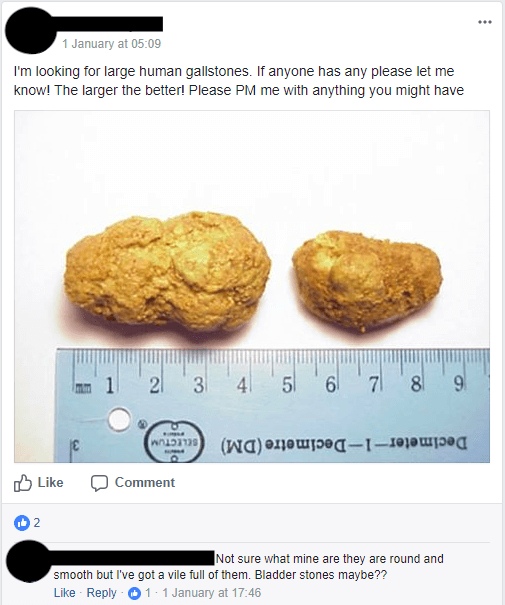The image size is (505, 605).
Task: Click the speech bubble Comment icon
Action: pyautogui.click(x=99, y=483)
